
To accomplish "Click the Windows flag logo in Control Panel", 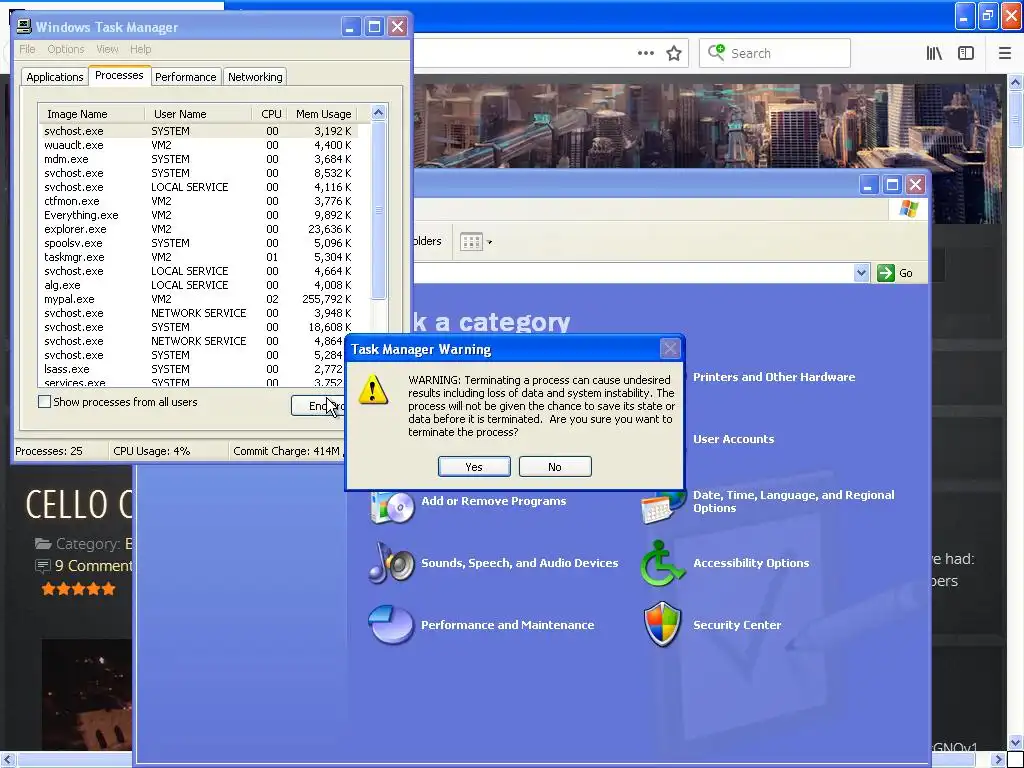I will point(908,209).
